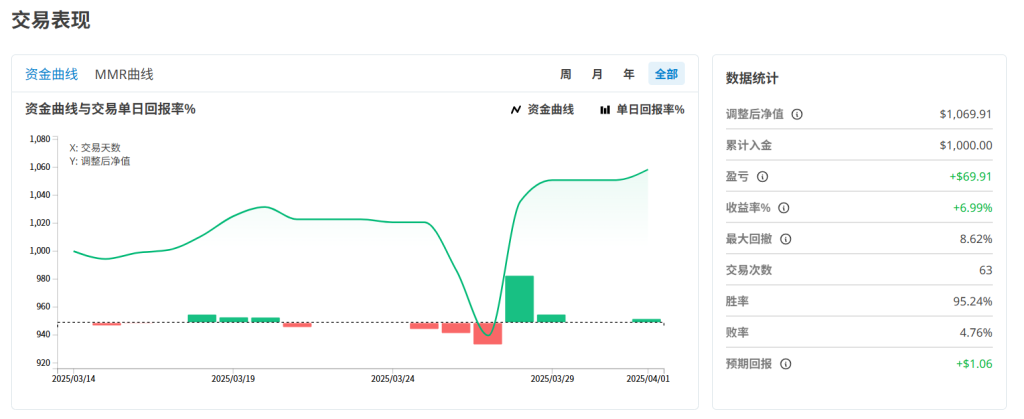Select the 周 time range

[565, 74]
